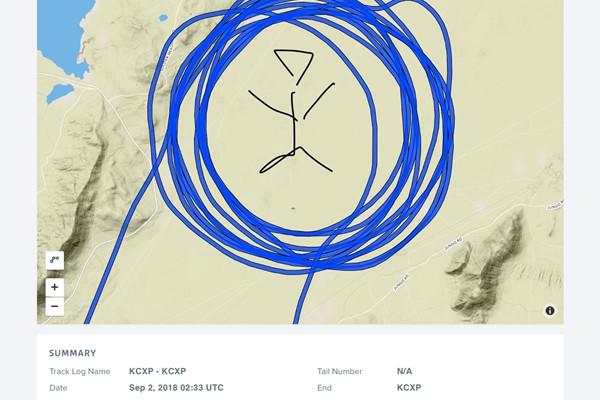Zoom in with the plus button
This screenshot has width=600, height=400.
[55, 287]
